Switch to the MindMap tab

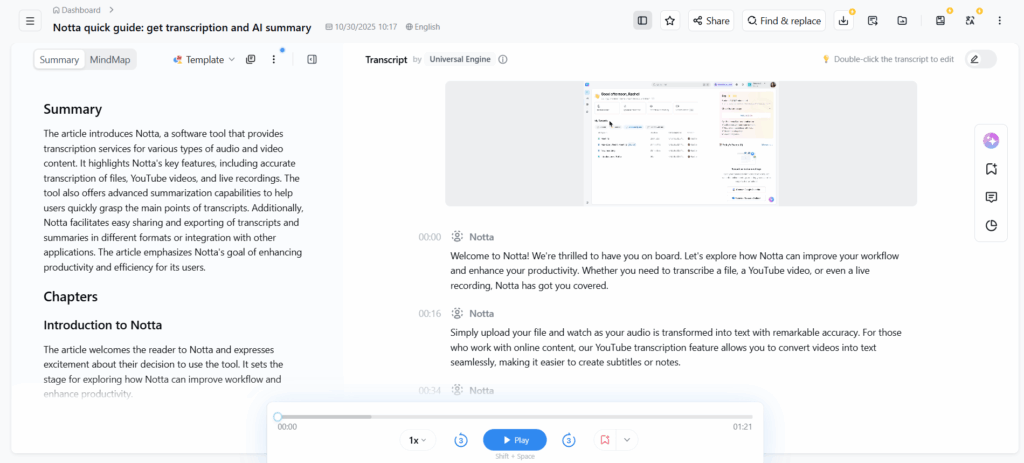pos(110,59)
